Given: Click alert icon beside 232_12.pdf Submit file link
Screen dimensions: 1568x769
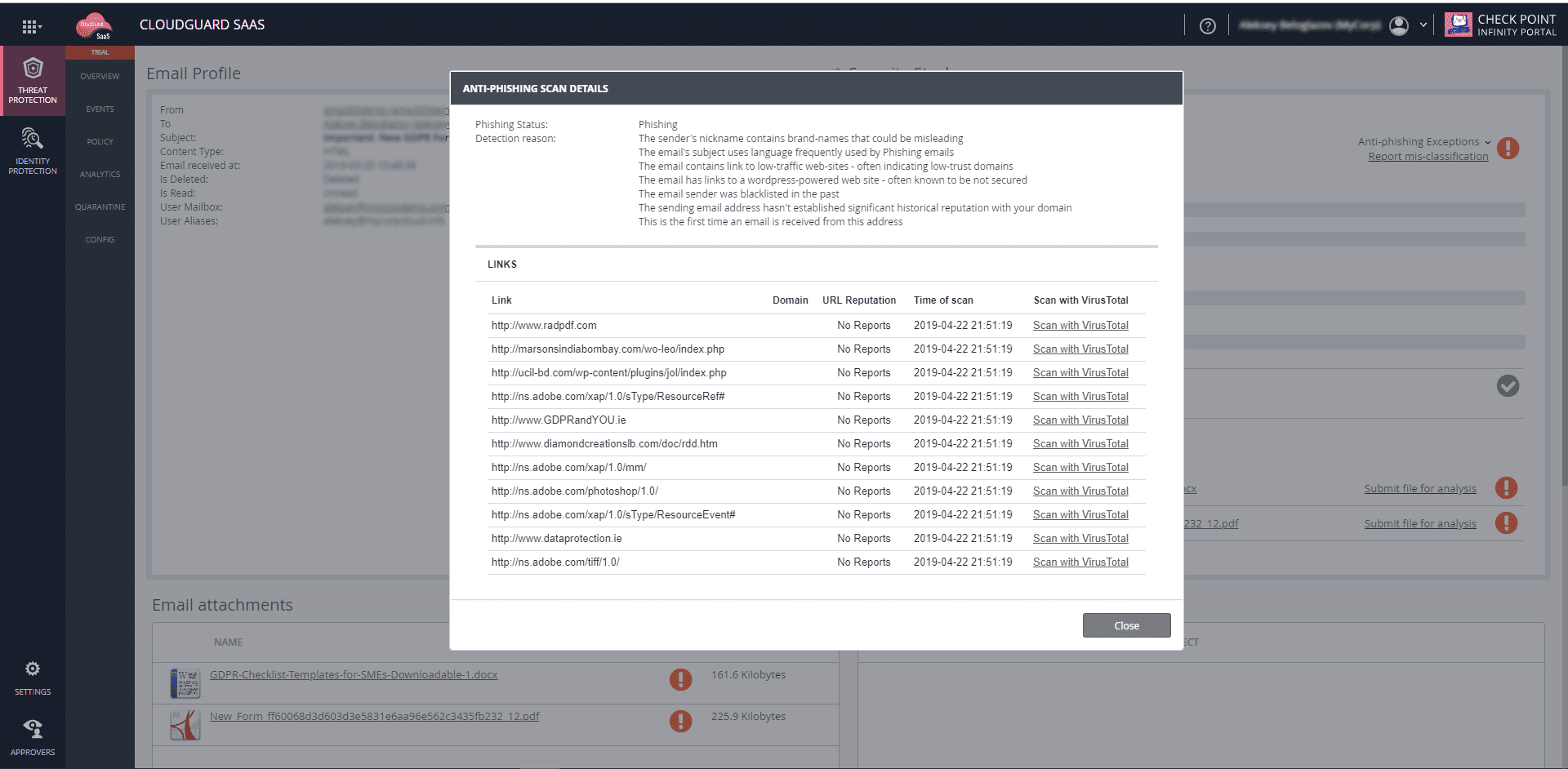Looking at the screenshot, I should [1506, 523].
